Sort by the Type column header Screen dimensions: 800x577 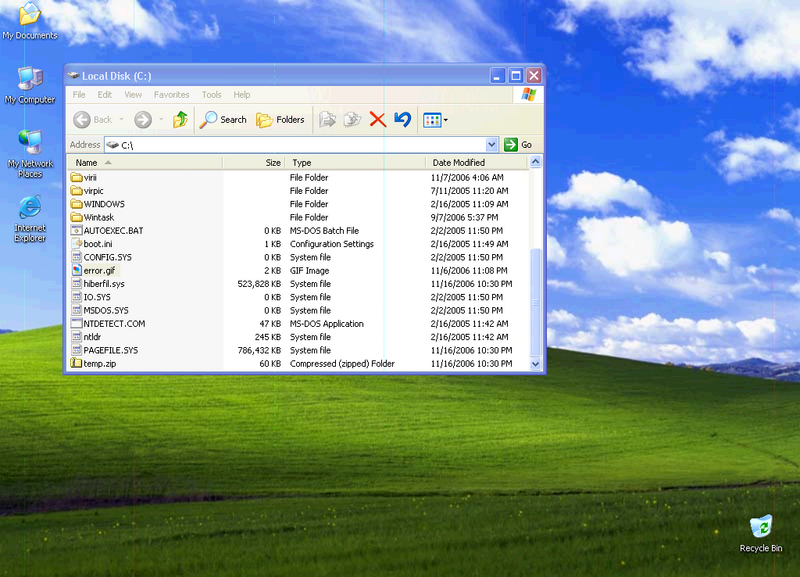355,163
